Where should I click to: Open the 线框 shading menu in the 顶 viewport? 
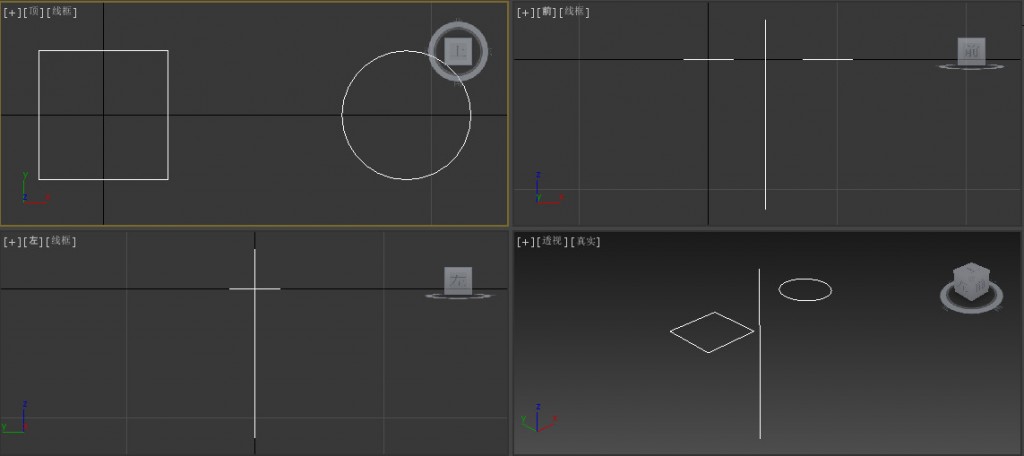pyautogui.click(x=61, y=12)
